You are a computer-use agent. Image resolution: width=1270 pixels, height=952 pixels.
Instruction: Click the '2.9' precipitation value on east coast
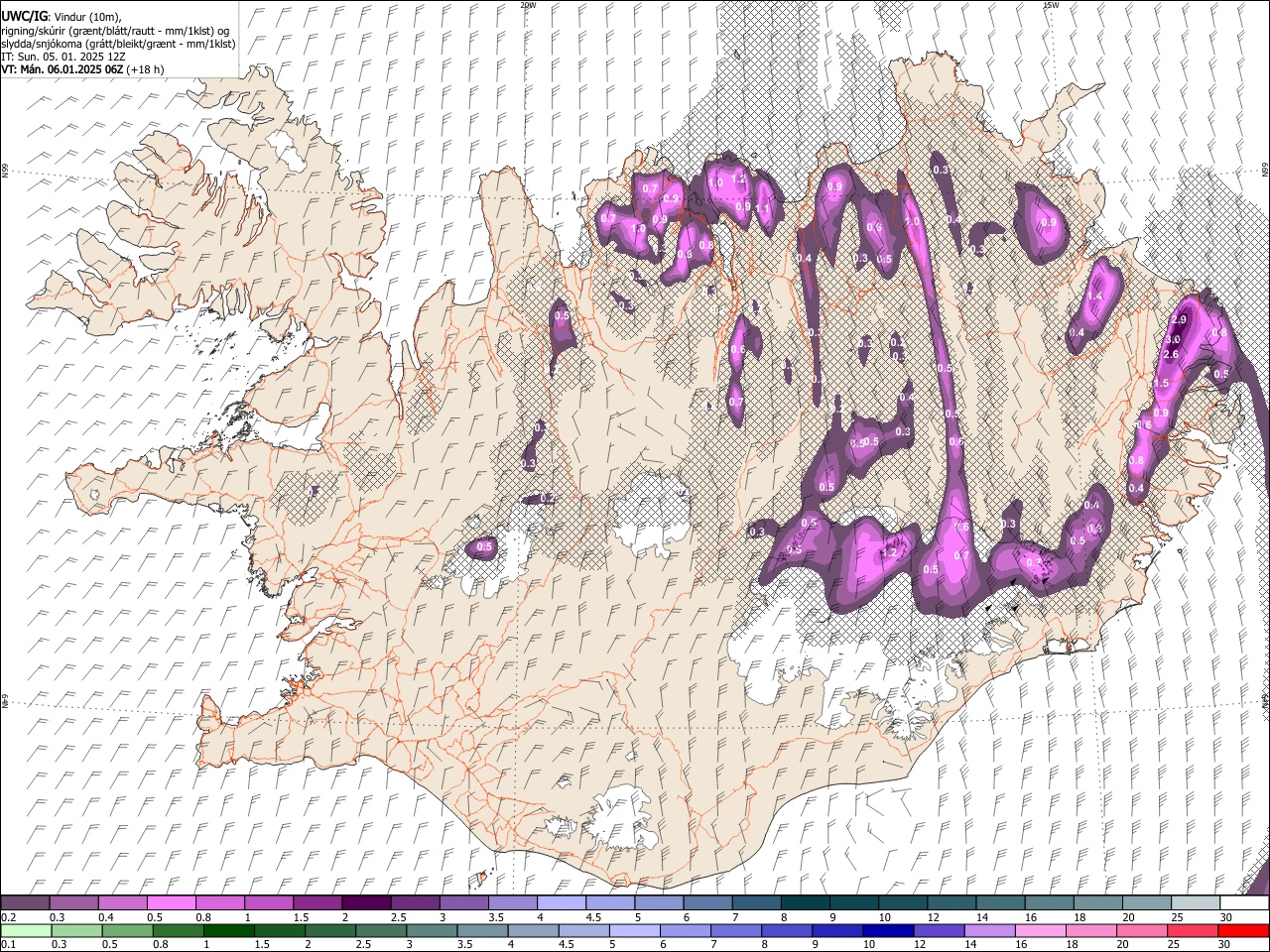[1179, 319]
